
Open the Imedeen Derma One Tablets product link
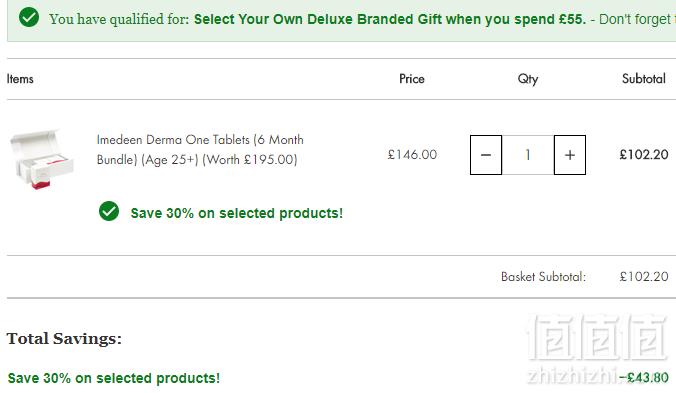click(x=200, y=150)
